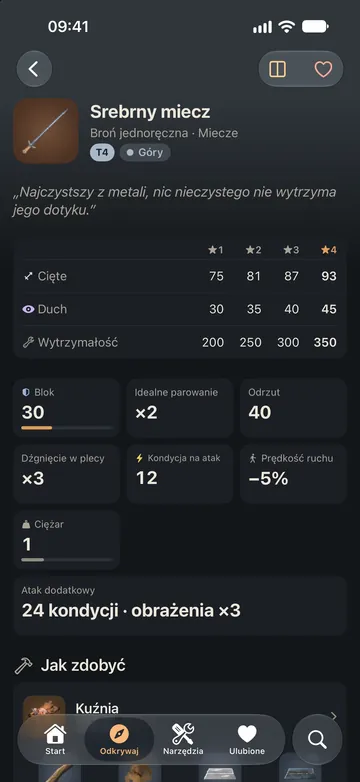Switch to the Narzędzia tab
This screenshot has height=782, width=360.
point(183,740)
